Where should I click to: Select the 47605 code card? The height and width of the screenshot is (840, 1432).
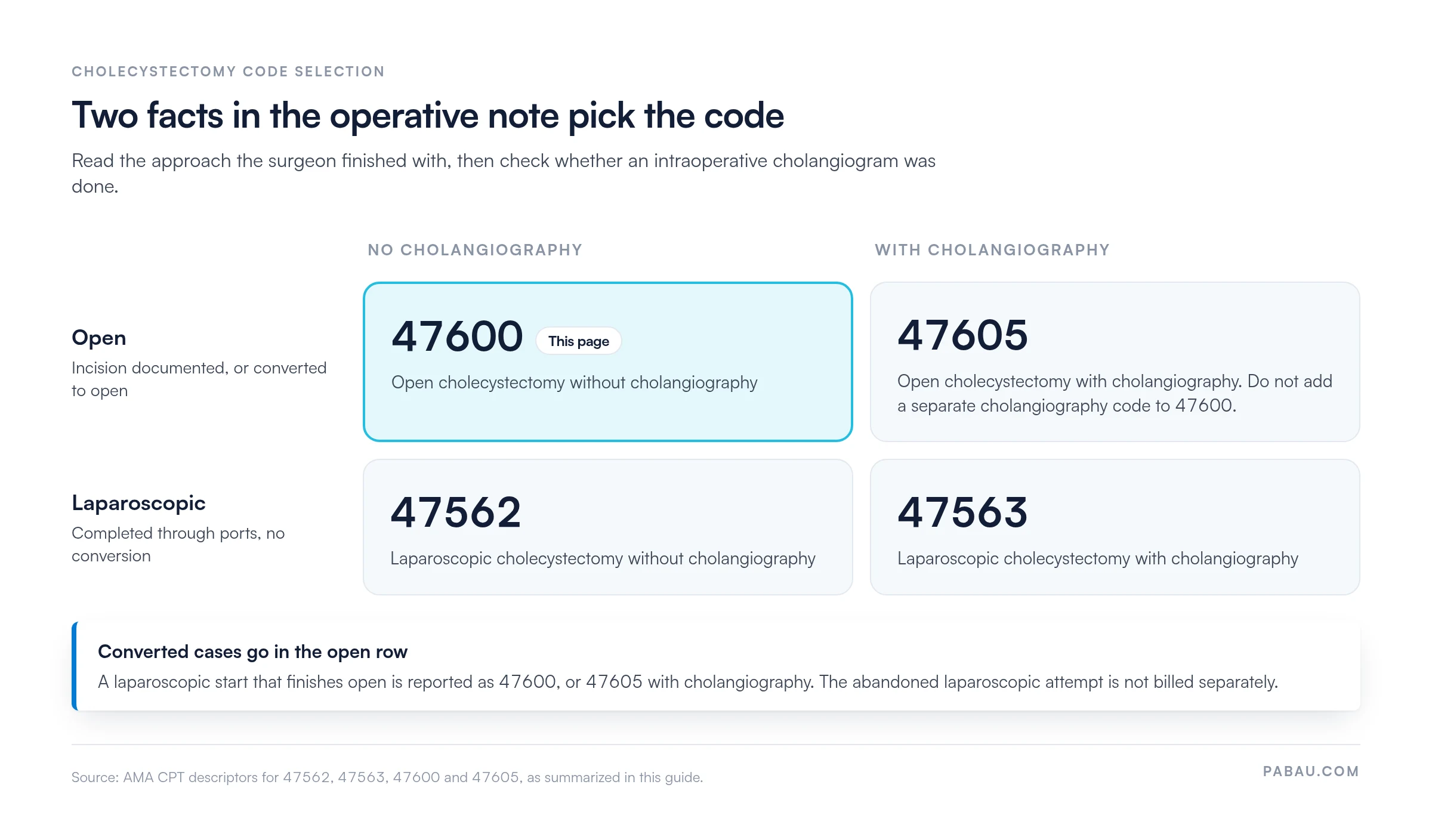[x=1115, y=362]
